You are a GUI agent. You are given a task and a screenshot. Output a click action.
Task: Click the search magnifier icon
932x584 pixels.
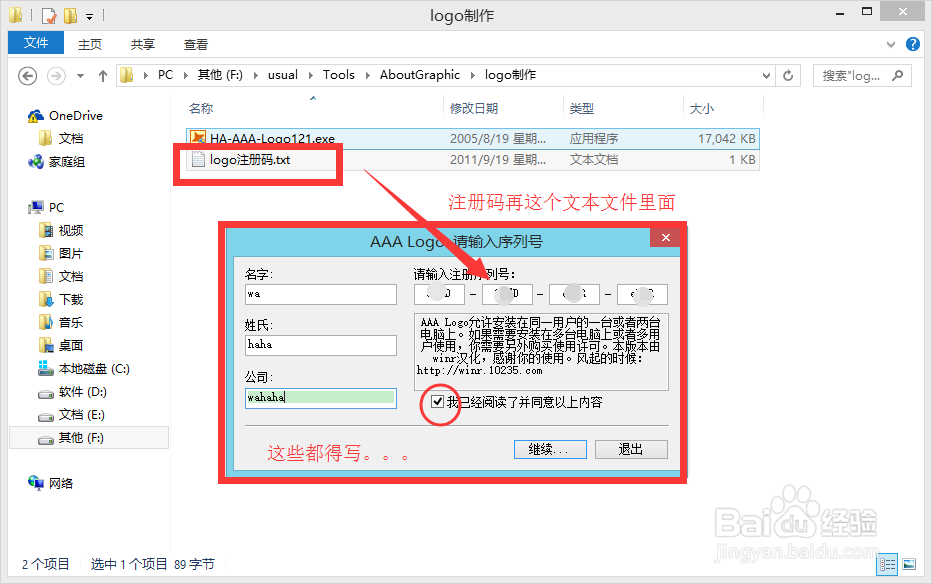[x=898, y=75]
